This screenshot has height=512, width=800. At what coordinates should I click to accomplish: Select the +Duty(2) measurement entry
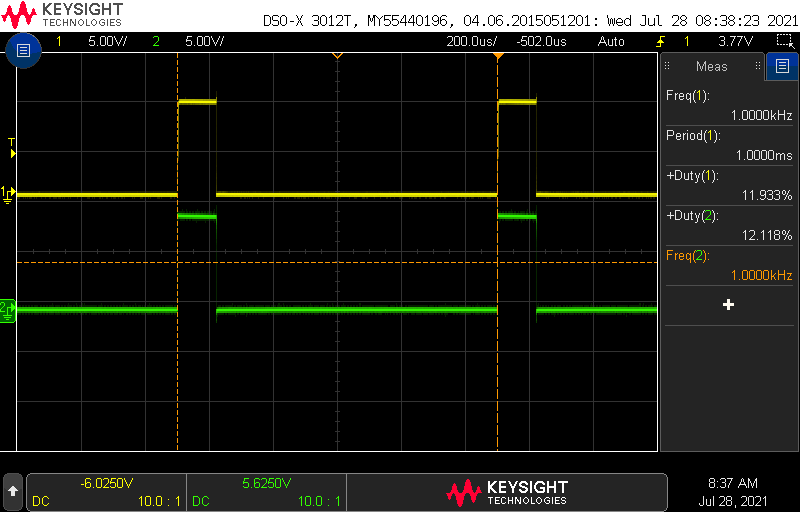[728, 225]
